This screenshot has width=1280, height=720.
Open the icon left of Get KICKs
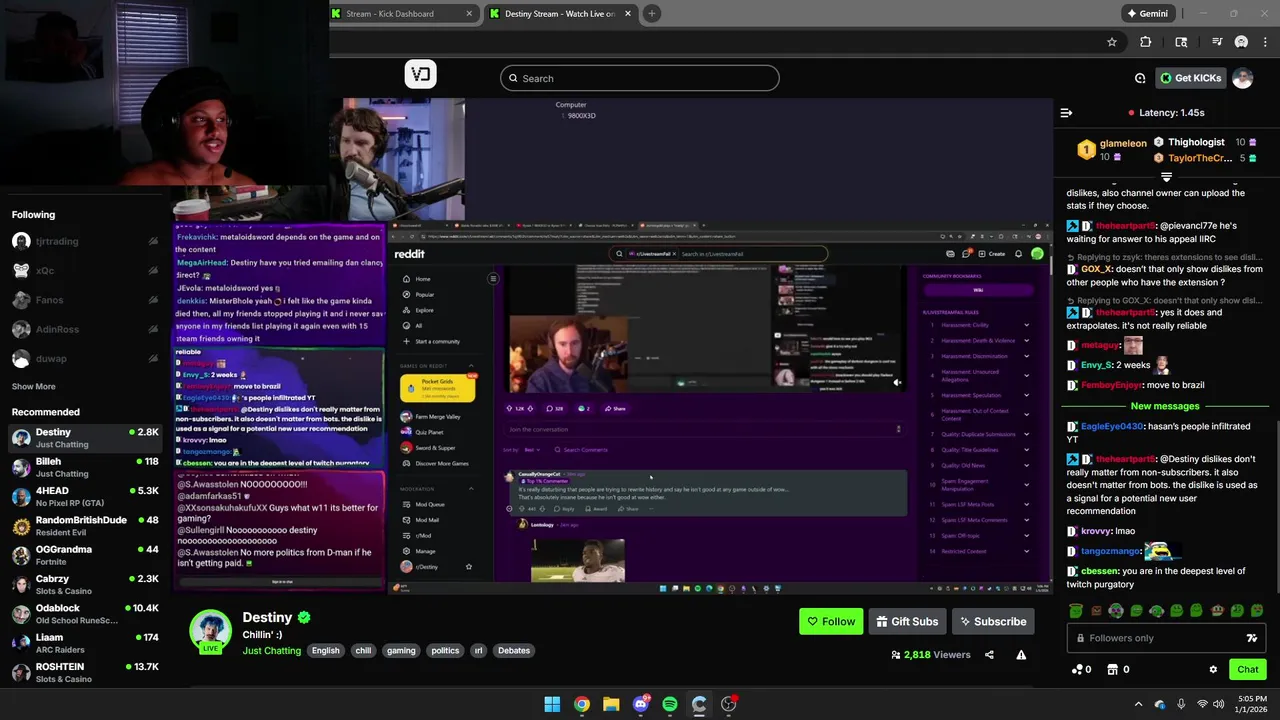pos(1140,78)
